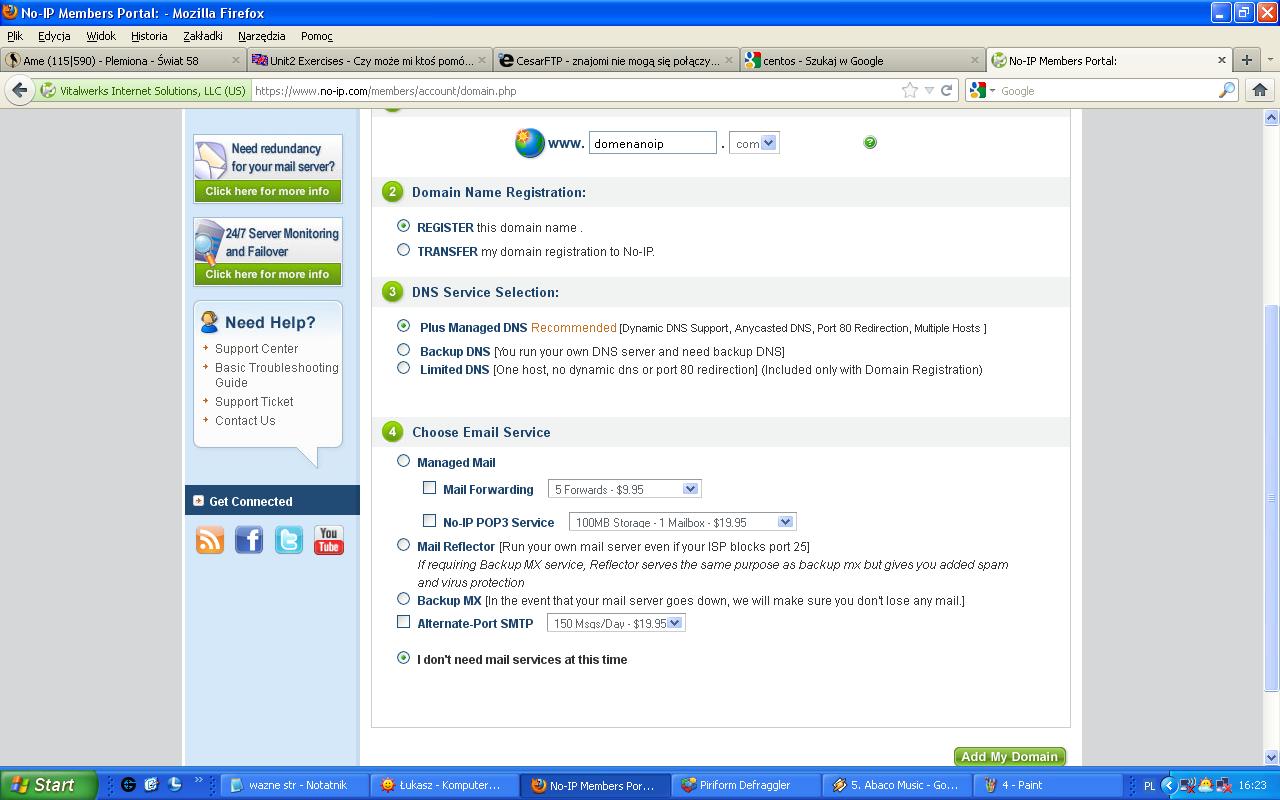Open the list all tabs dropdown
The image size is (1280, 800).
coord(1271,60)
